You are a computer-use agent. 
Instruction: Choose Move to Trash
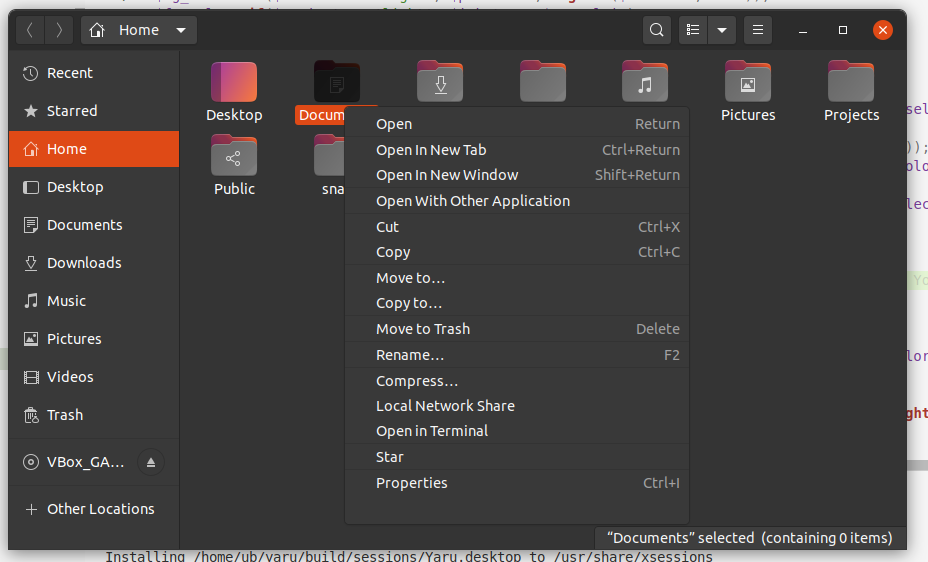click(x=517, y=329)
